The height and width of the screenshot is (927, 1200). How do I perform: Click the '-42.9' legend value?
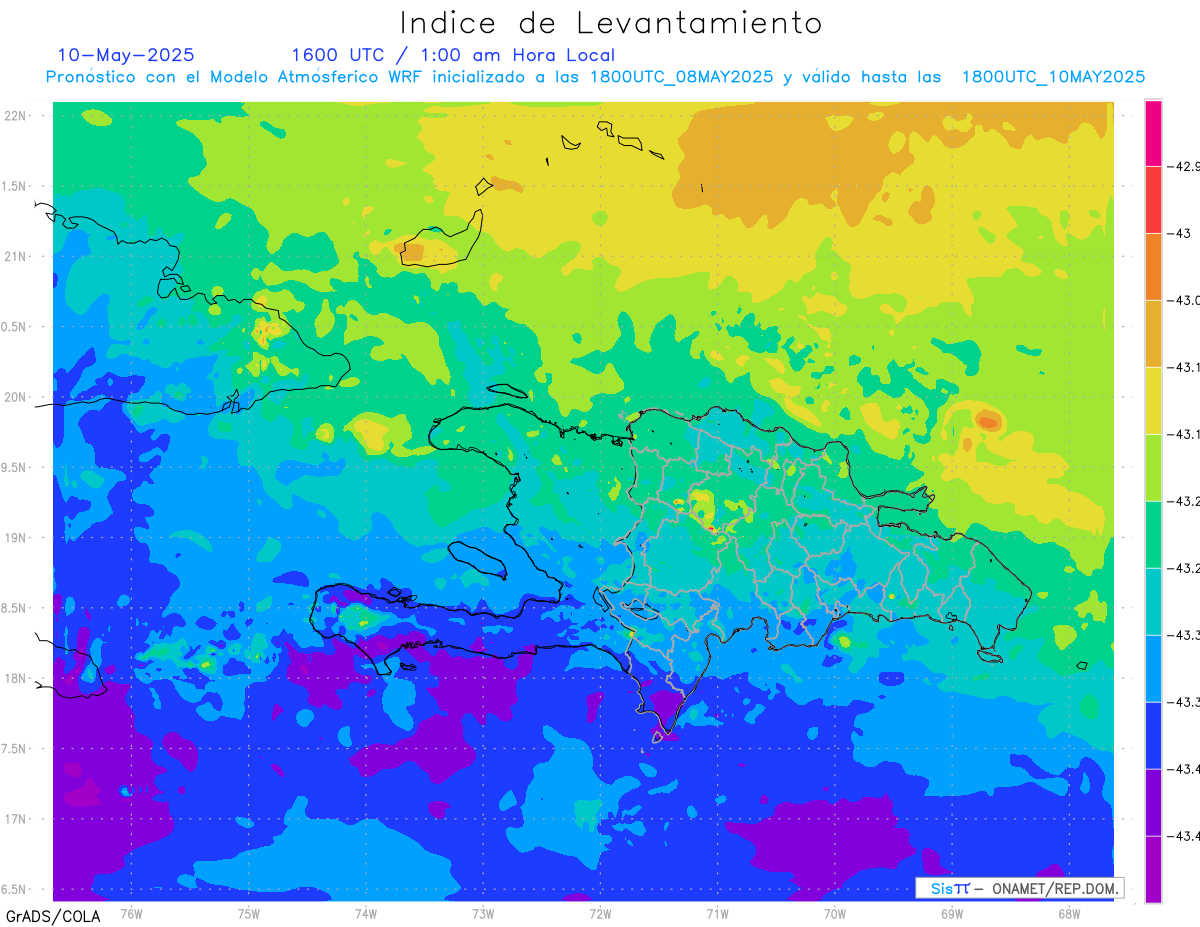(1184, 166)
